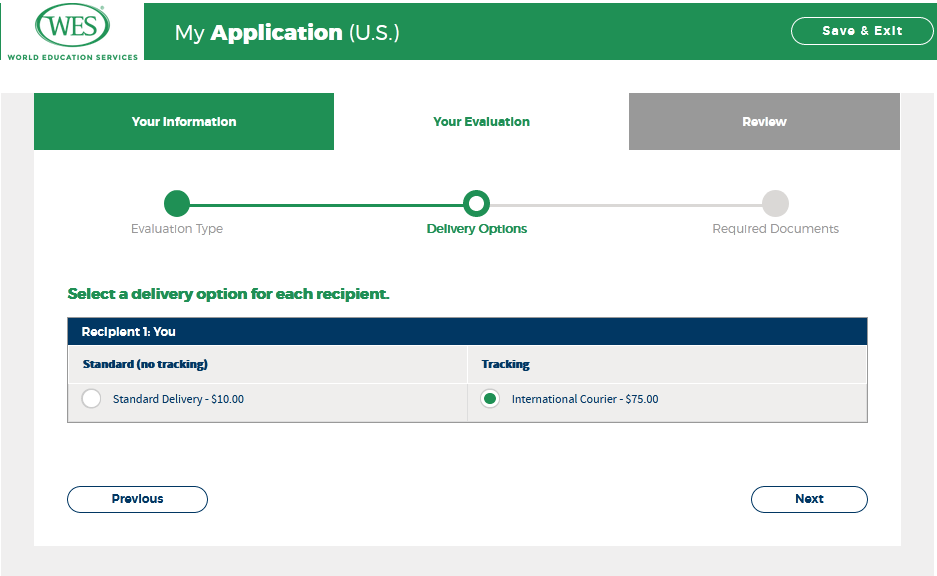Proceed with the Next button
This screenshot has width=937, height=576.
point(809,499)
